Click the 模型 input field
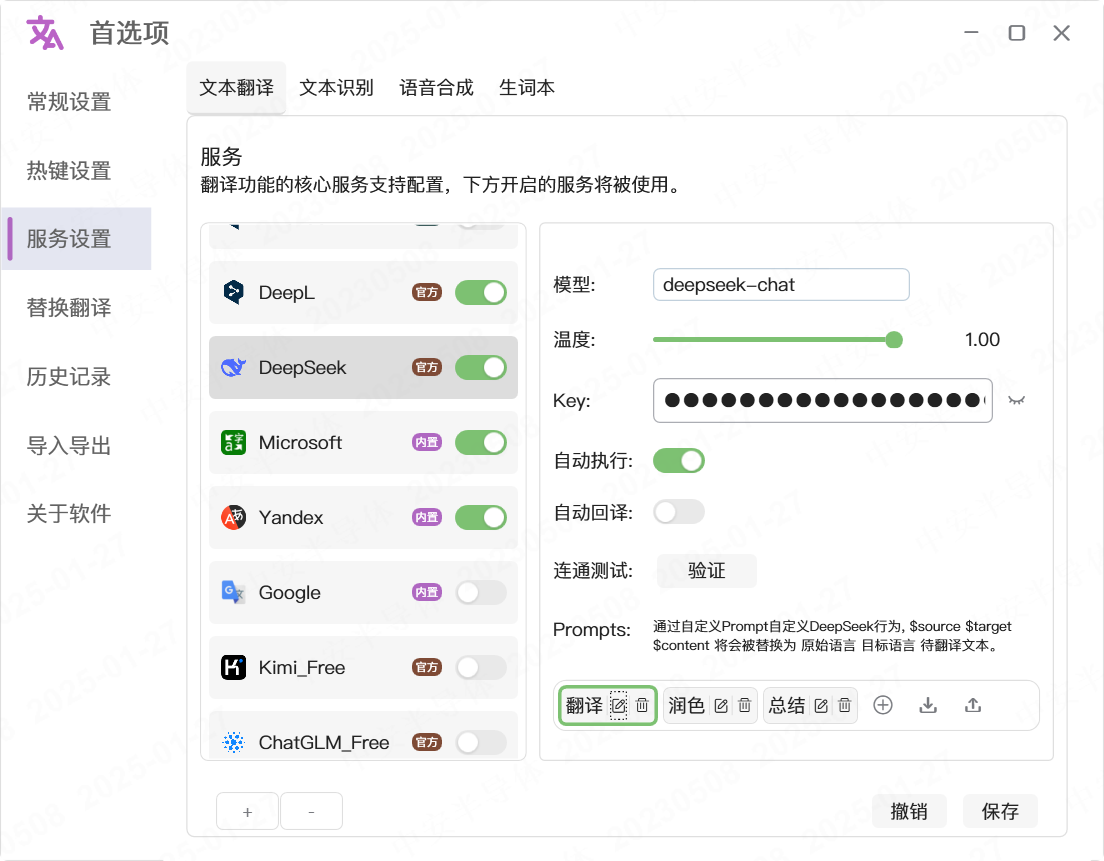 tap(780, 285)
